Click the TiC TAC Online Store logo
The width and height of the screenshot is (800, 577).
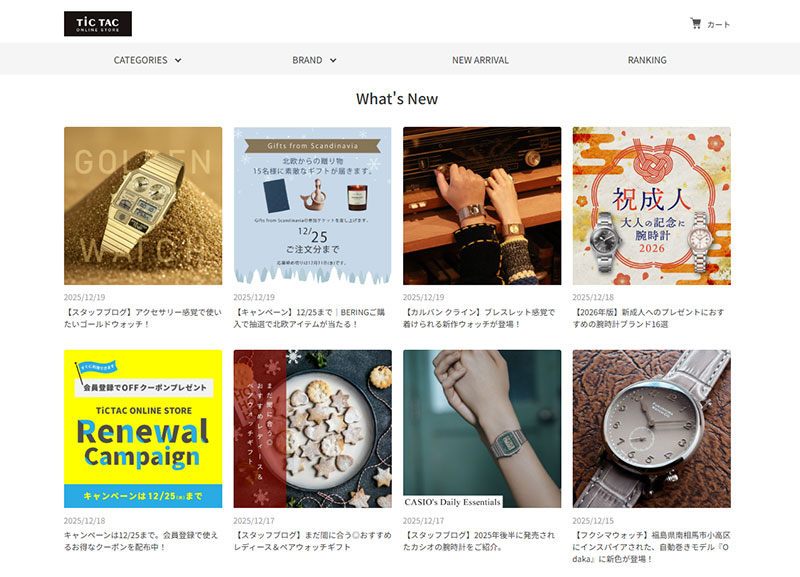click(97, 24)
